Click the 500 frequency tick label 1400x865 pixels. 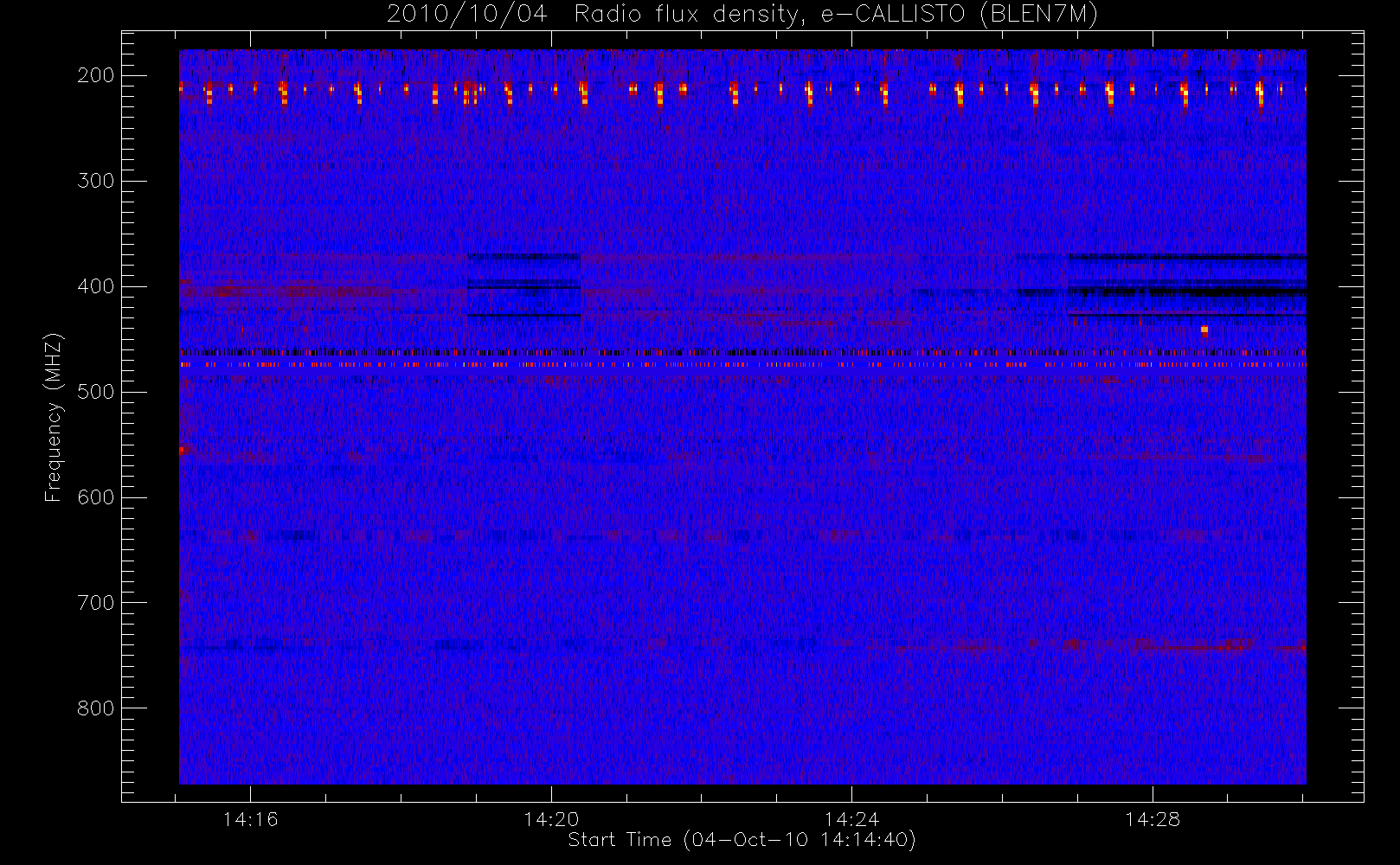(96, 392)
